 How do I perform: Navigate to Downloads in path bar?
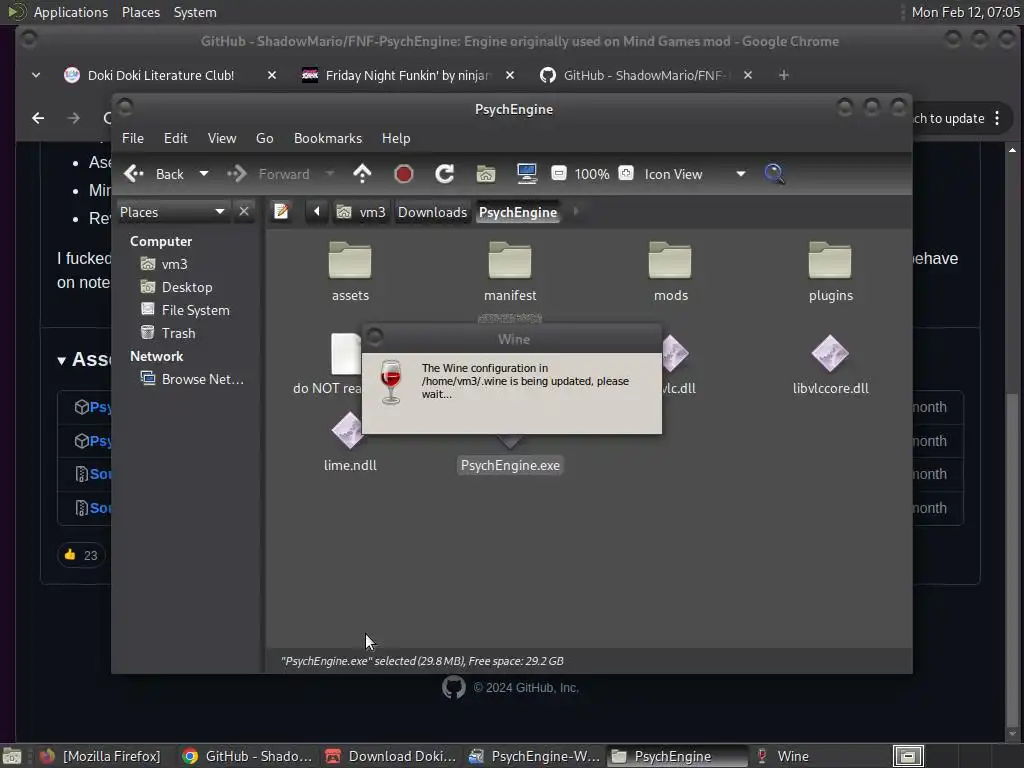432,212
